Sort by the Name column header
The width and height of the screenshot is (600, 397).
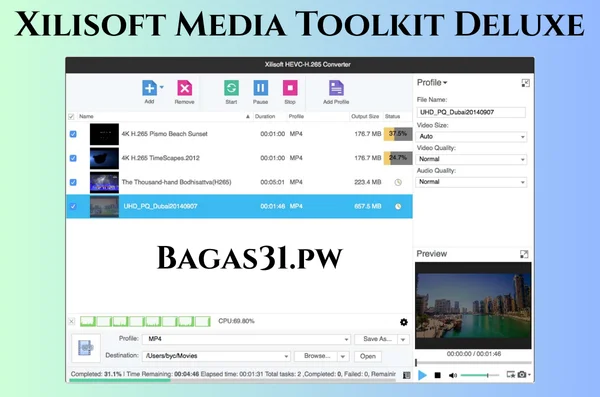tap(86, 116)
